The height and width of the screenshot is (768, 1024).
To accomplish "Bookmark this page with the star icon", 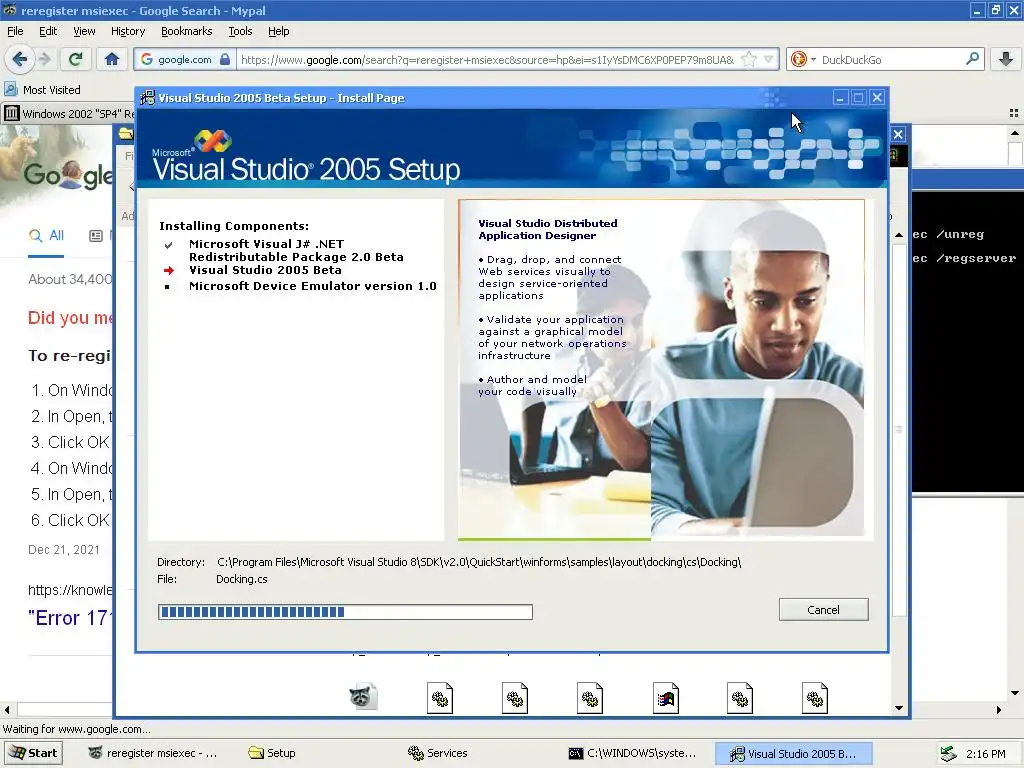I will coord(749,59).
